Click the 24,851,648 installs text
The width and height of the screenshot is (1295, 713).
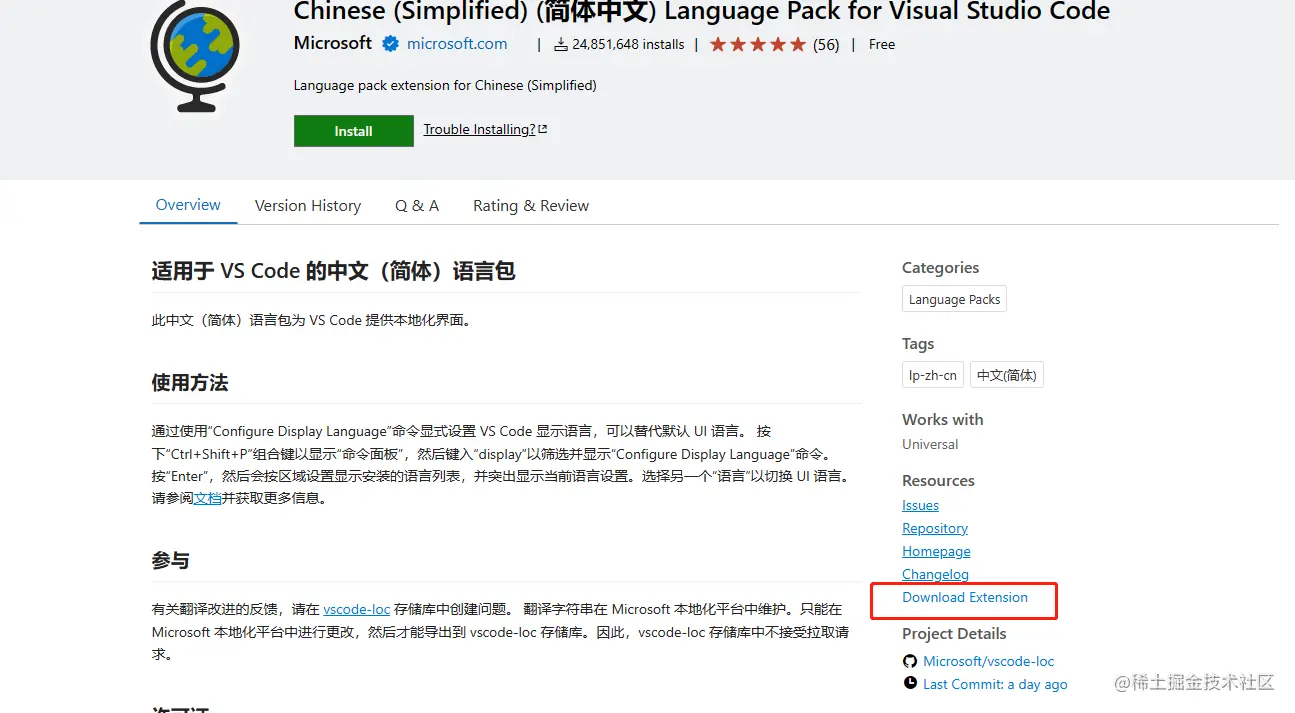coord(629,45)
